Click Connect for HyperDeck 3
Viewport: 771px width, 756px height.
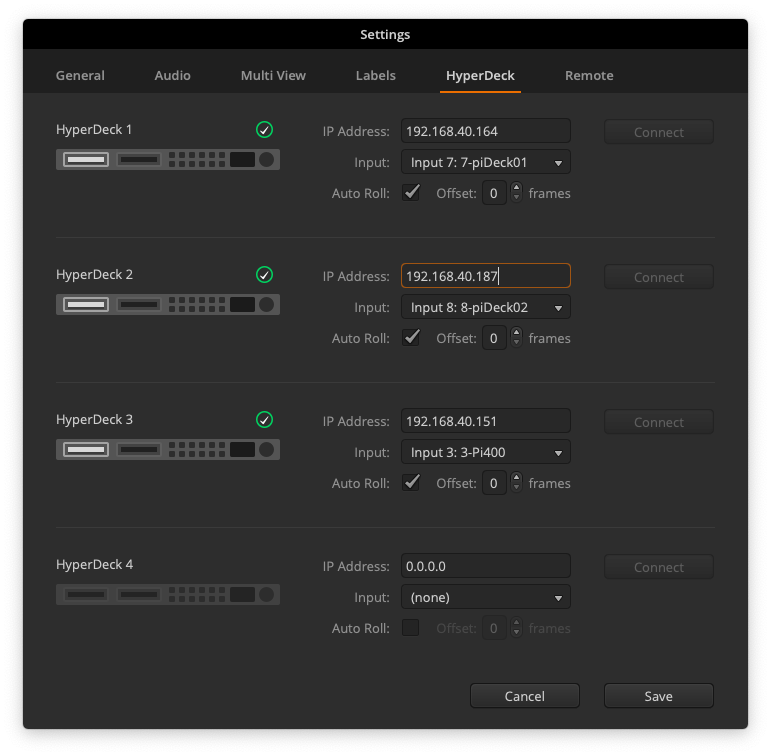pos(659,422)
